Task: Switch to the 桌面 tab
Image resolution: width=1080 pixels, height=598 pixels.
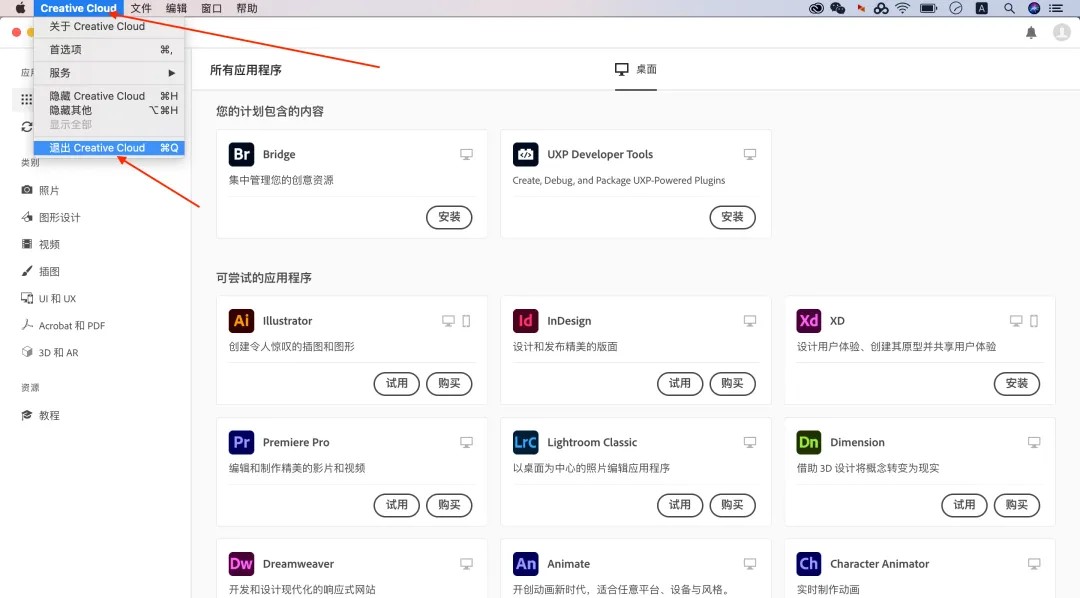Action: point(636,70)
